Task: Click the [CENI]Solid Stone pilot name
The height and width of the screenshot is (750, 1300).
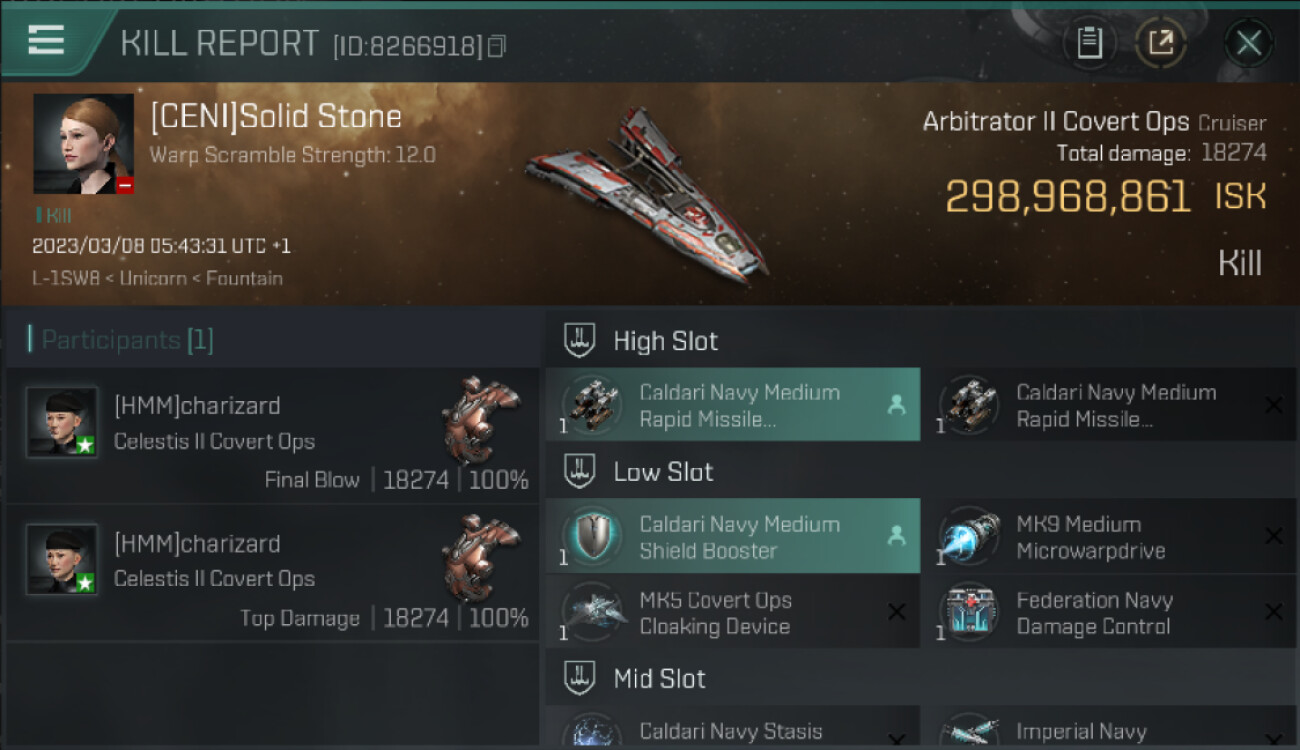Action: (276, 117)
